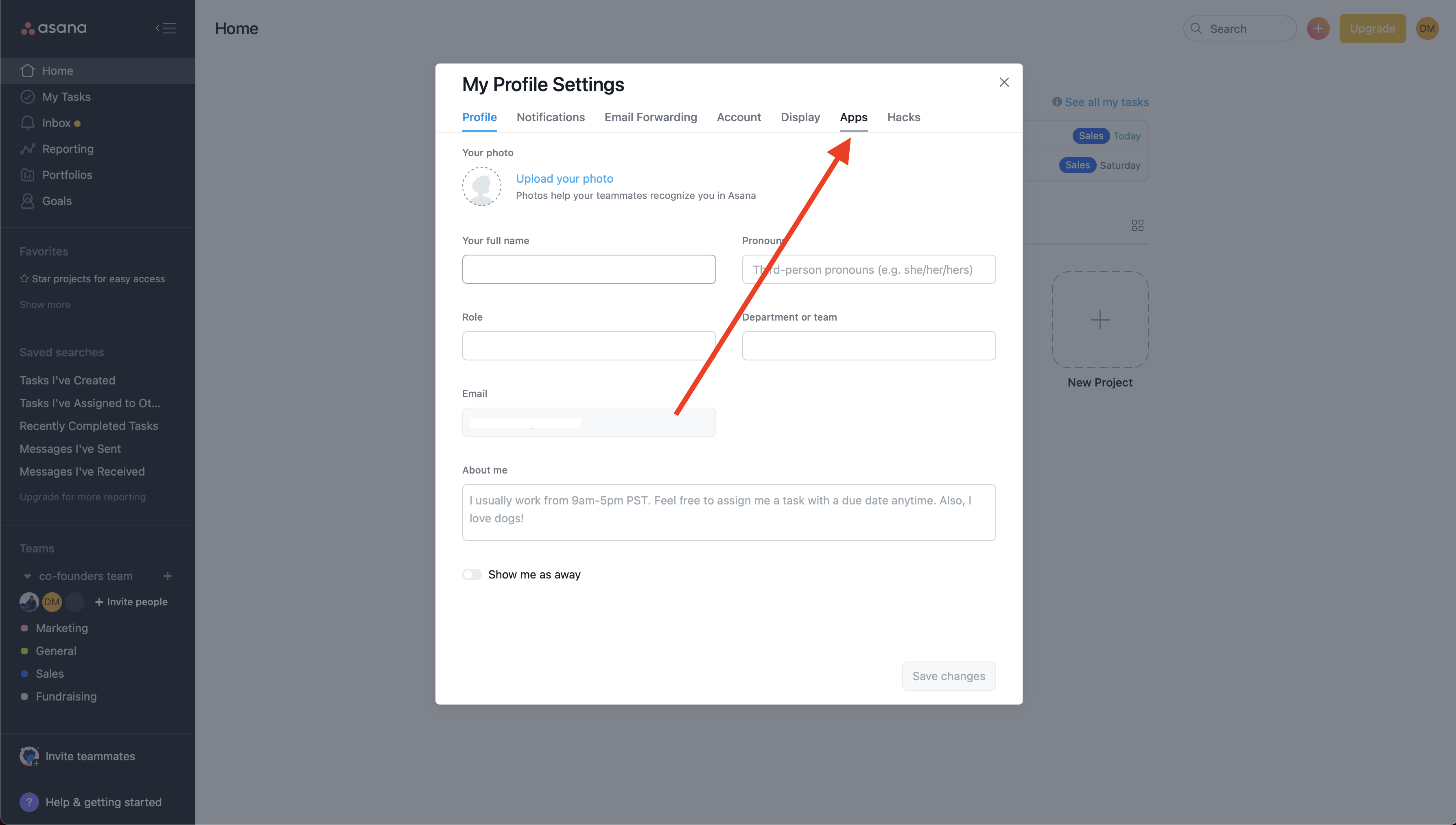Image resolution: width=1456 pixels, height=825 pixels.
Task: Click the About me text area
Action: click(729, 512)
